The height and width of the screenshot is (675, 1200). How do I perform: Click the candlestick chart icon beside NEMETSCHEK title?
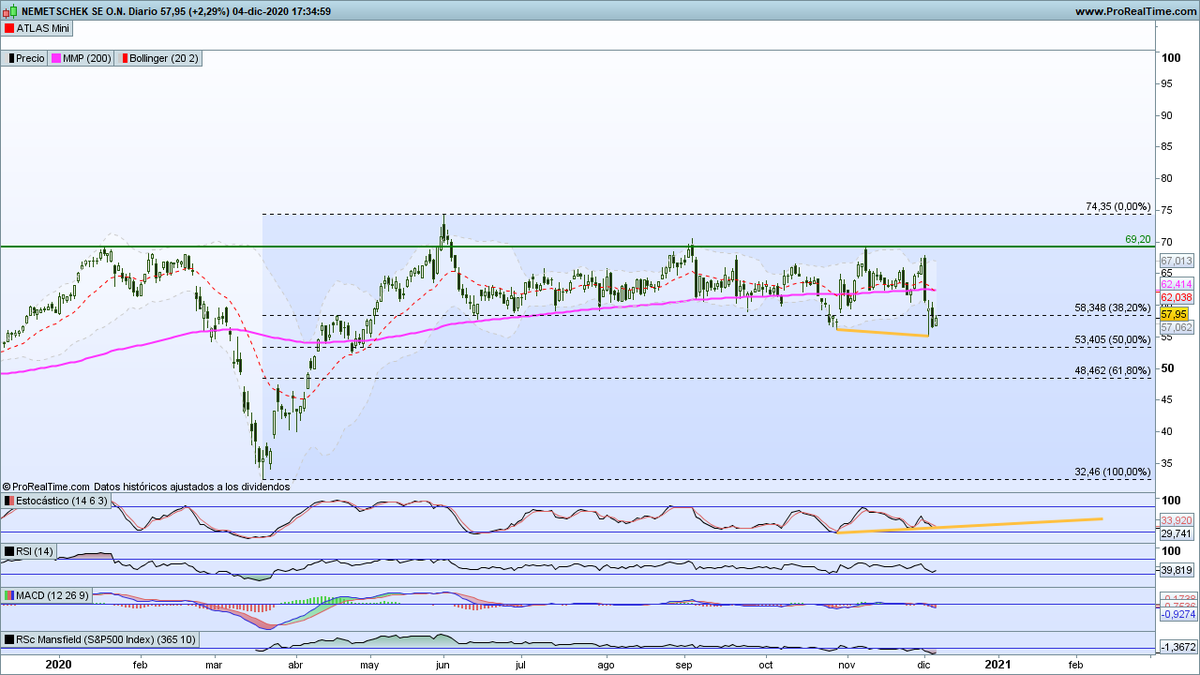pyautogui.click(x=9, y=11)
